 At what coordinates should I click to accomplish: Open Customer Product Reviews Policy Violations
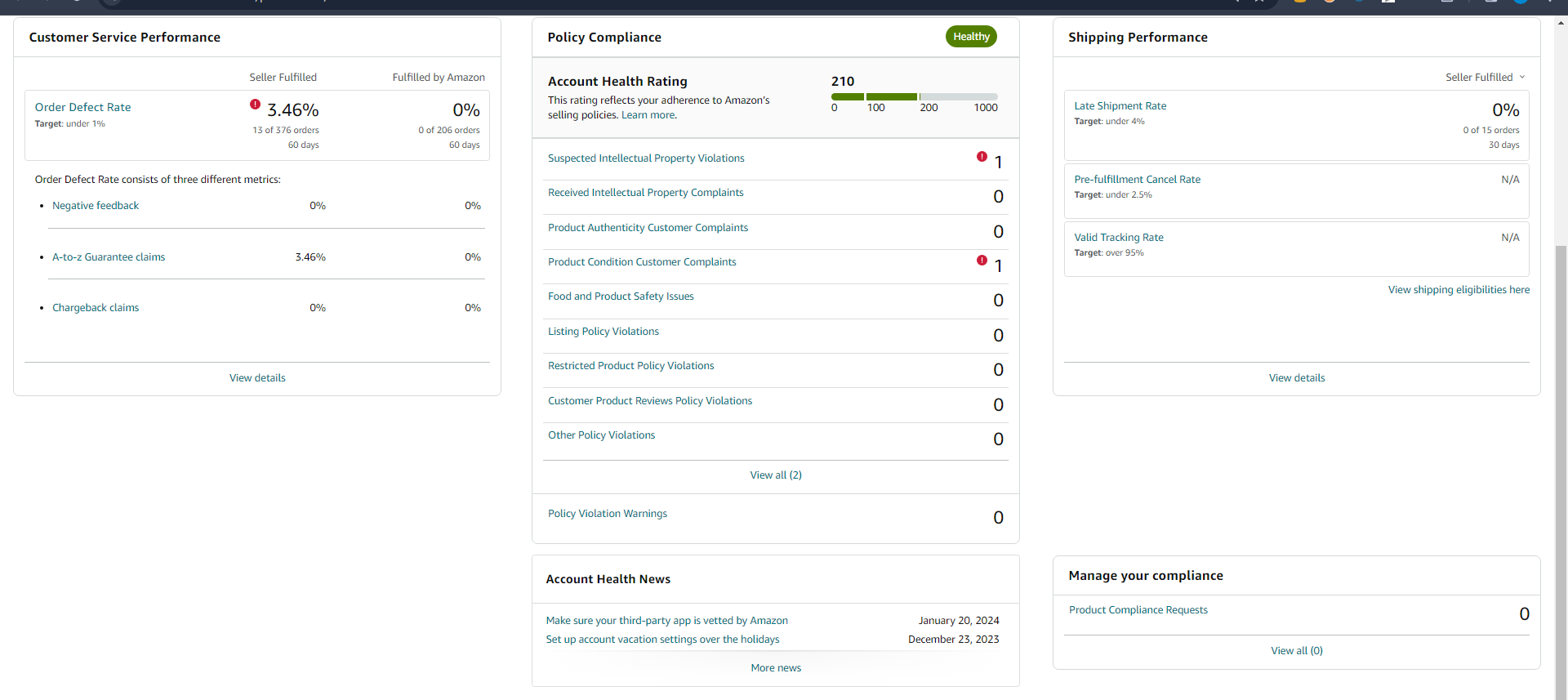[650, 401]
